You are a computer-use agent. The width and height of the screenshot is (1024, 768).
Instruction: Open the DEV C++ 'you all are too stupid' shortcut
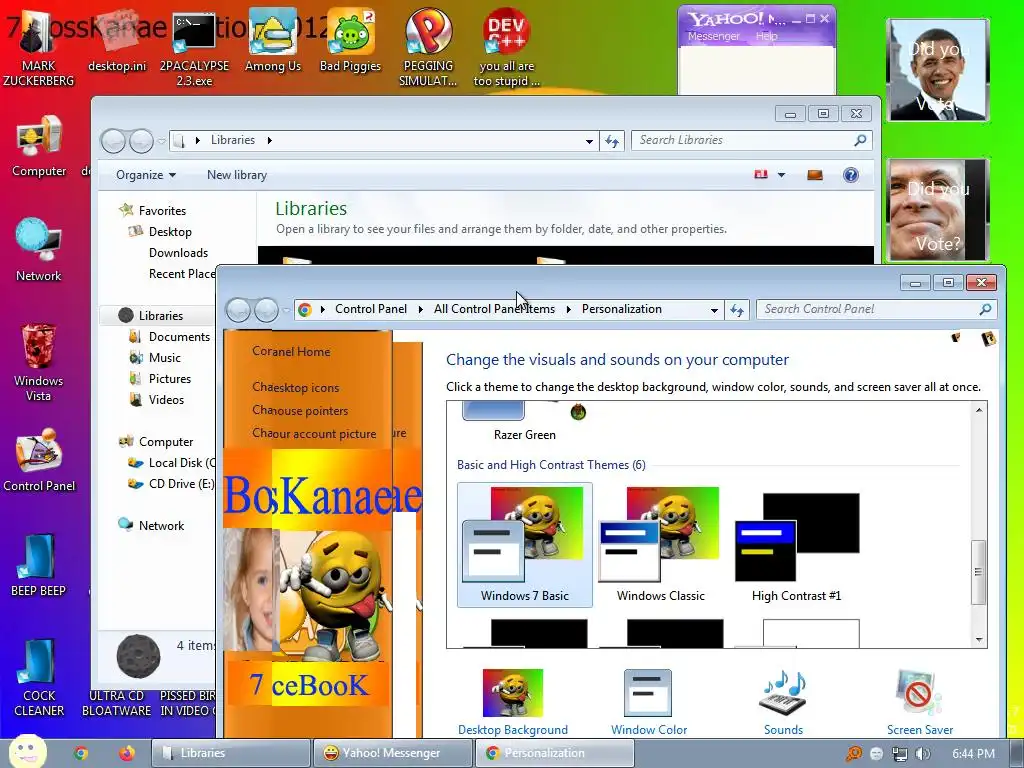pyautogui.click(x=506, y=47)
